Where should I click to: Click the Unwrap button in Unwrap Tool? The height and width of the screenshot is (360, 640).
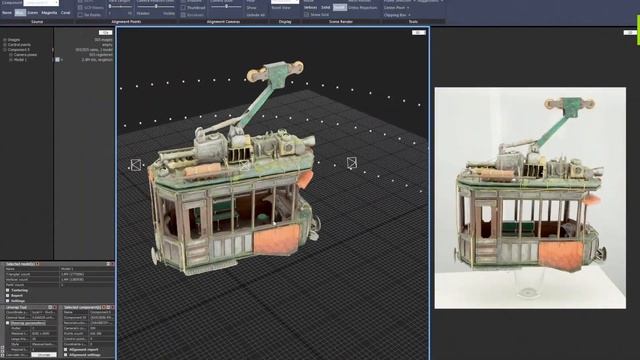[44, 355]
